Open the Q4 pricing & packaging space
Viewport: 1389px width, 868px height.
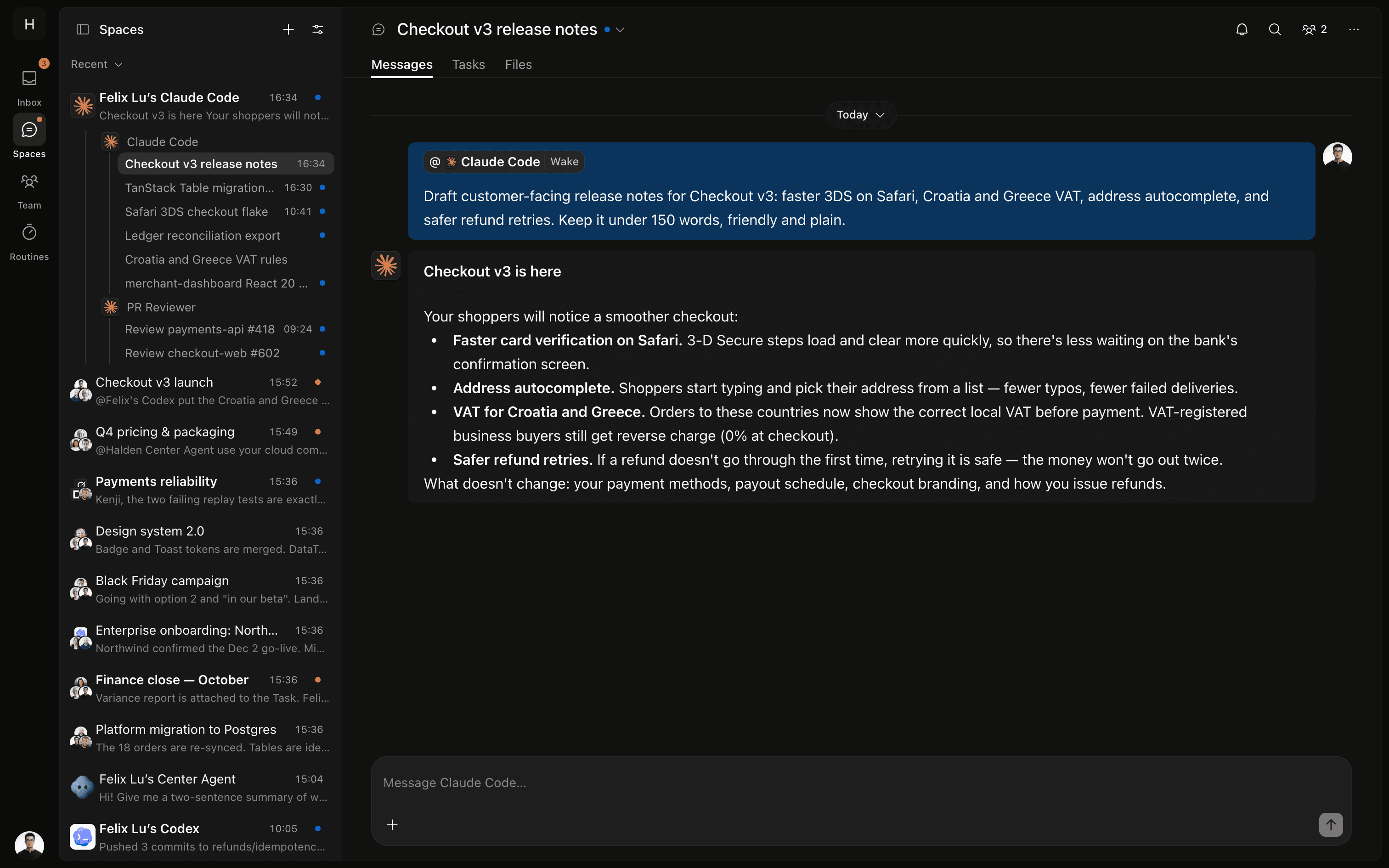200,440
